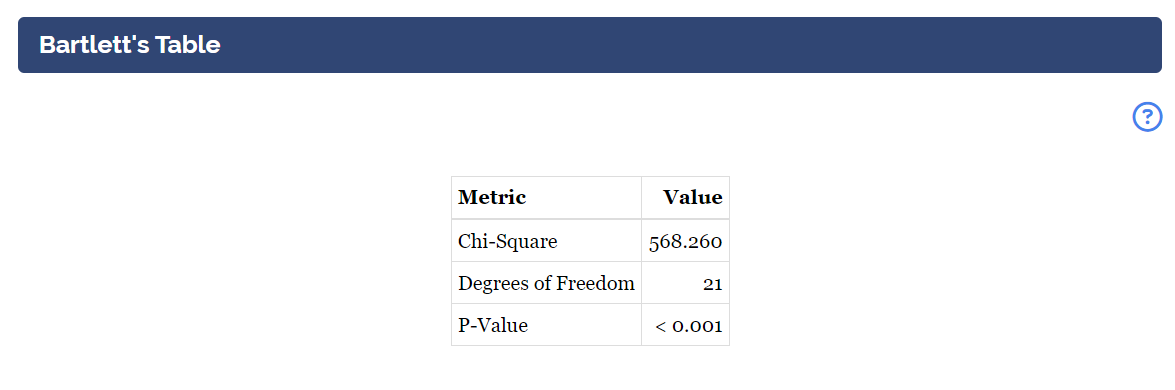Click the Chi-Square row label
The width and height of the screenshot is (1175, 390).
point(508,242)
